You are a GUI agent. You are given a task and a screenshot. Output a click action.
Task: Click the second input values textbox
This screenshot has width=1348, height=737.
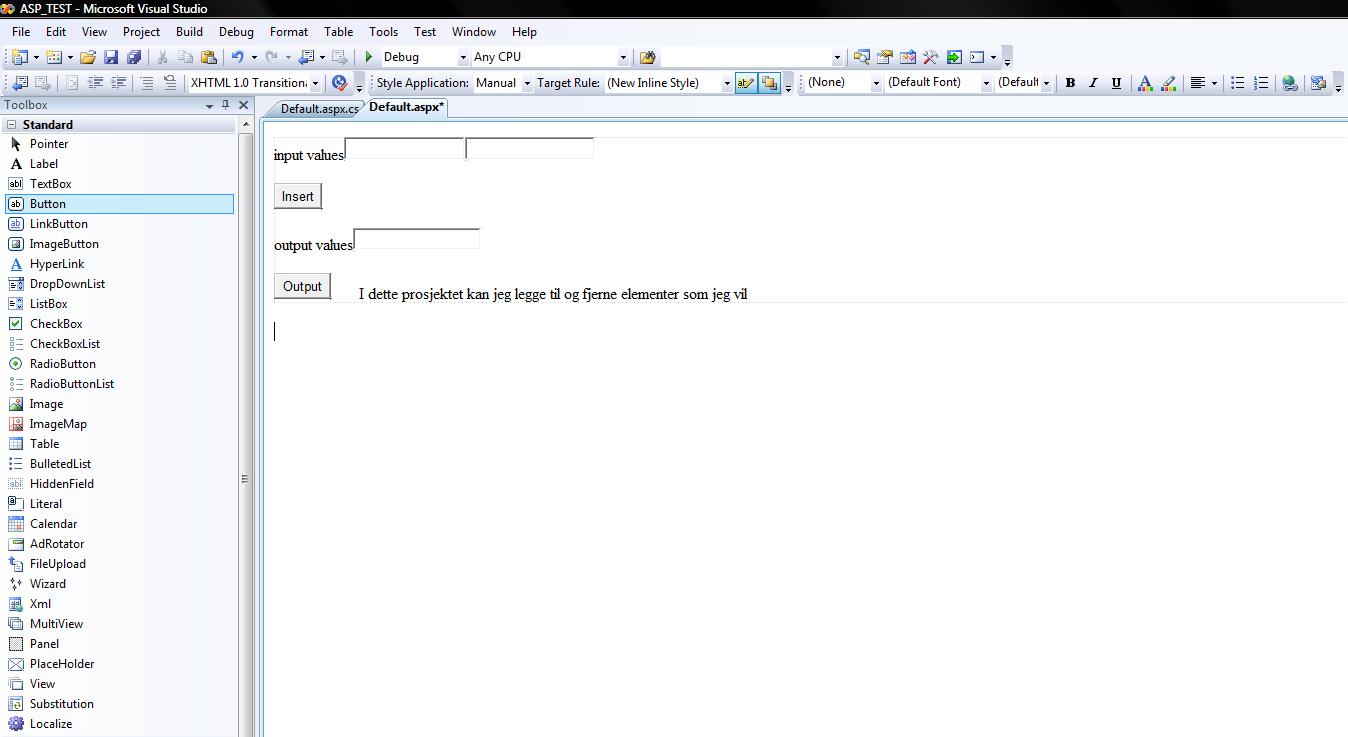coord(530,149)
